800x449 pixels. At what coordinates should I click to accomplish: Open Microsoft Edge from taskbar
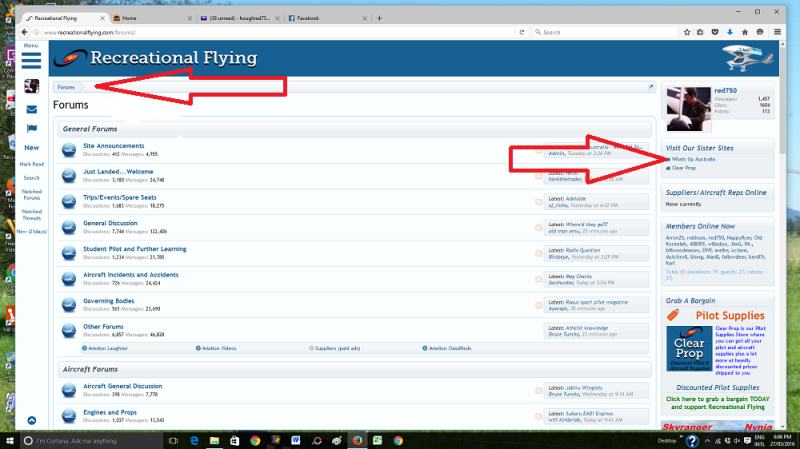(194, 441)
